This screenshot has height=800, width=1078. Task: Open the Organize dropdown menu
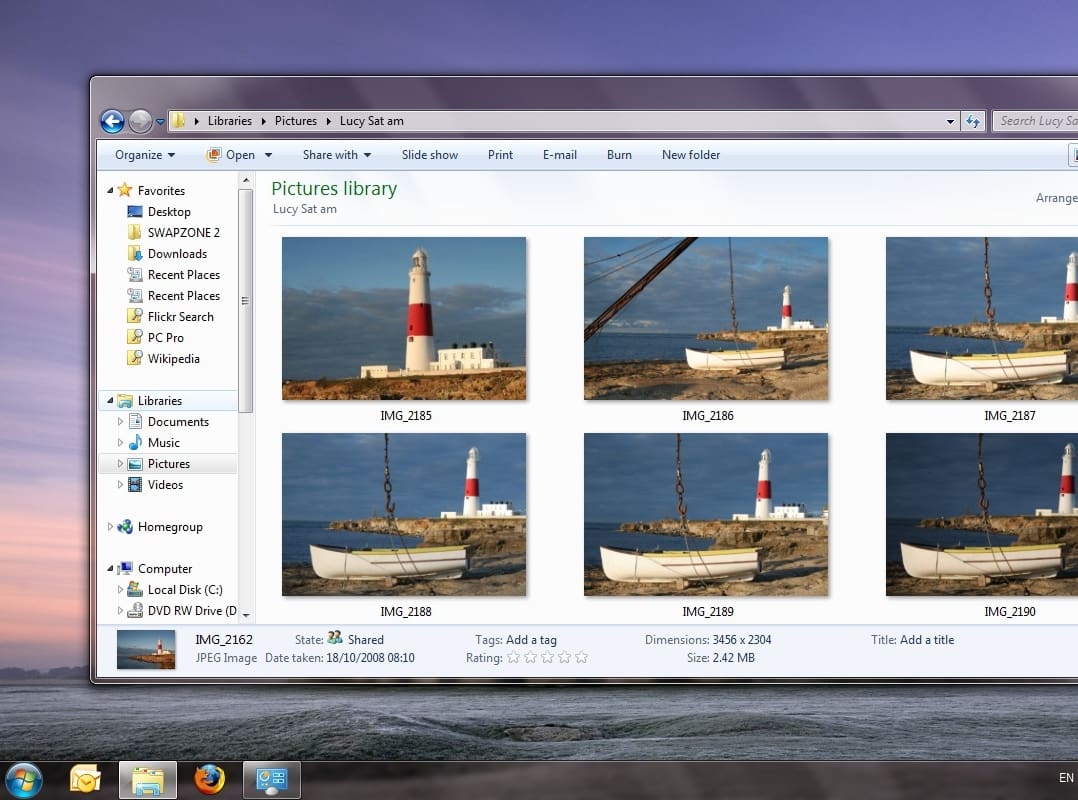tap(144, 155)
